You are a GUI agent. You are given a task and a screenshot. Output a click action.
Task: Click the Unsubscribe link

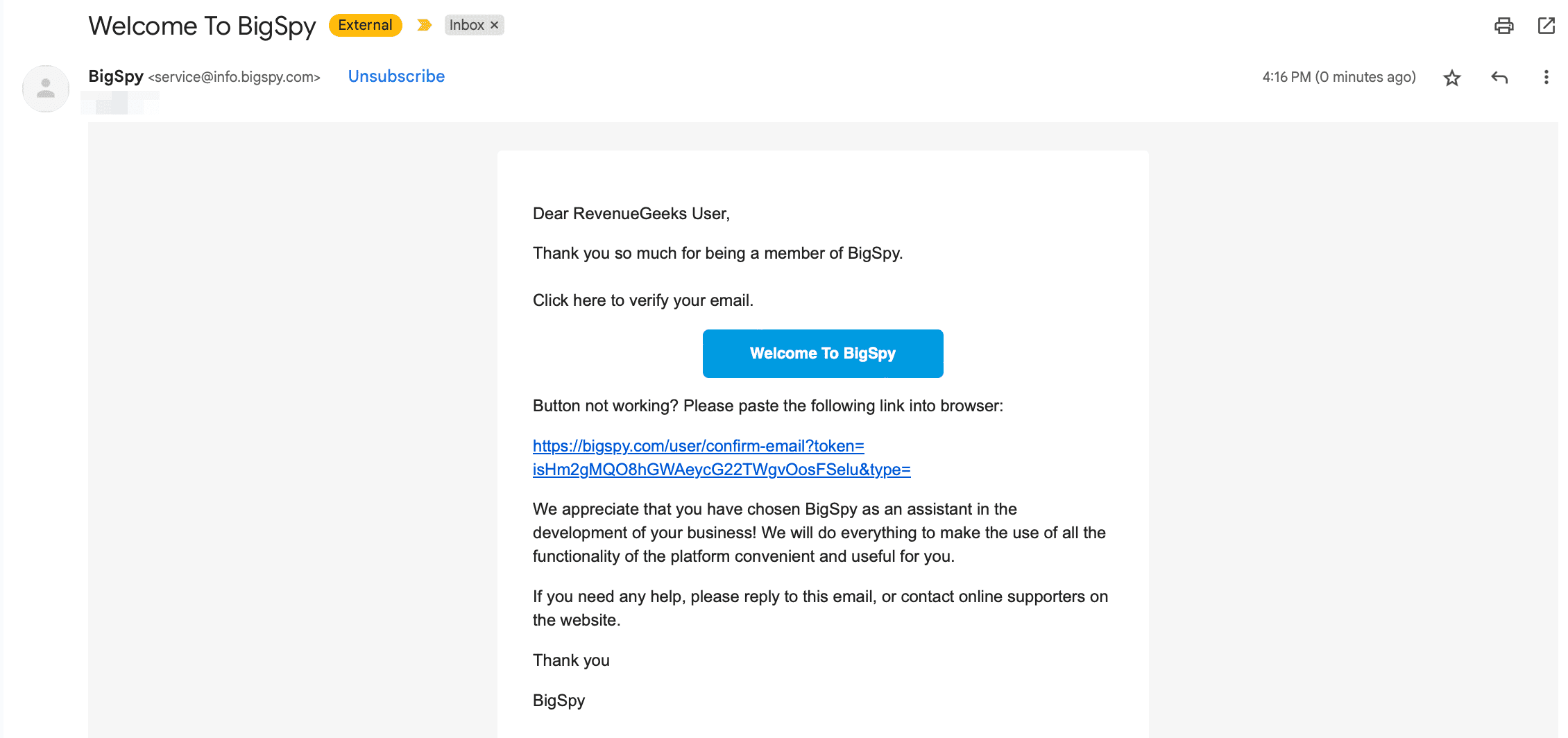[x=396, y=76]
